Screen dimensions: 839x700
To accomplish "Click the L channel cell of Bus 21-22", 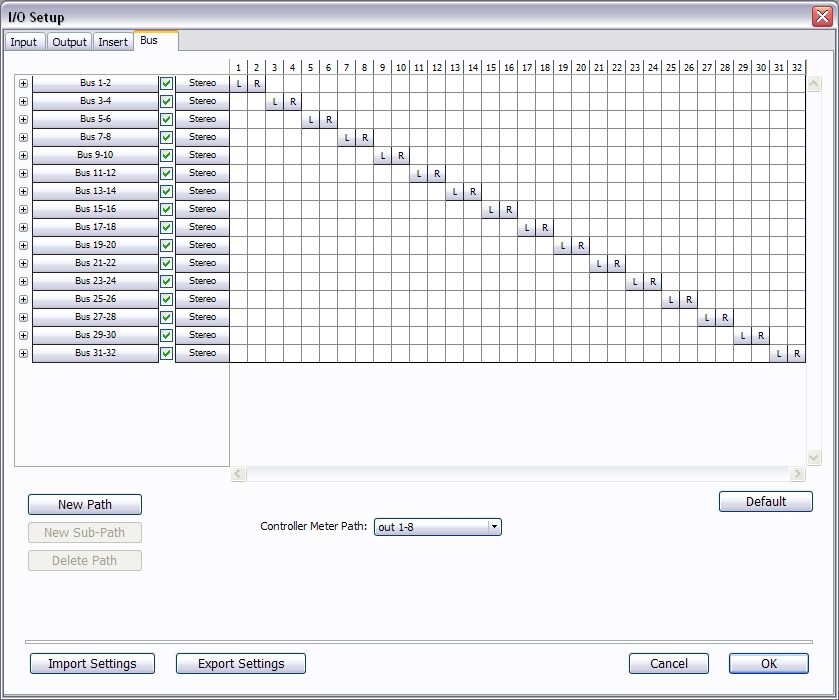I will click(599, 264).
